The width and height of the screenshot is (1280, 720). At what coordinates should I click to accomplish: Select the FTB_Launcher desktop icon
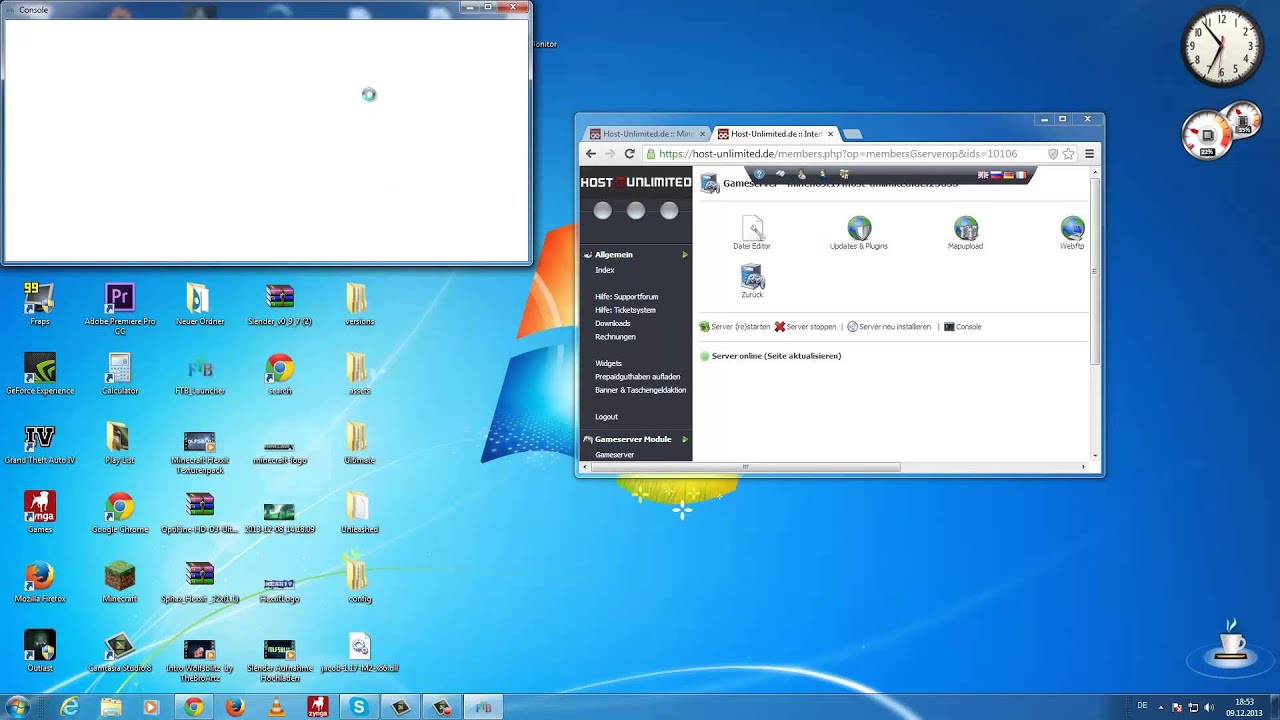(x=200, y=373)
